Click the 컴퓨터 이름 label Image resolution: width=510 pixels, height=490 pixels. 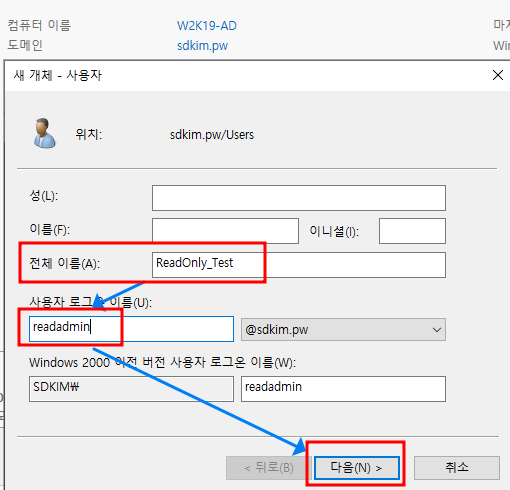point(39,25)
